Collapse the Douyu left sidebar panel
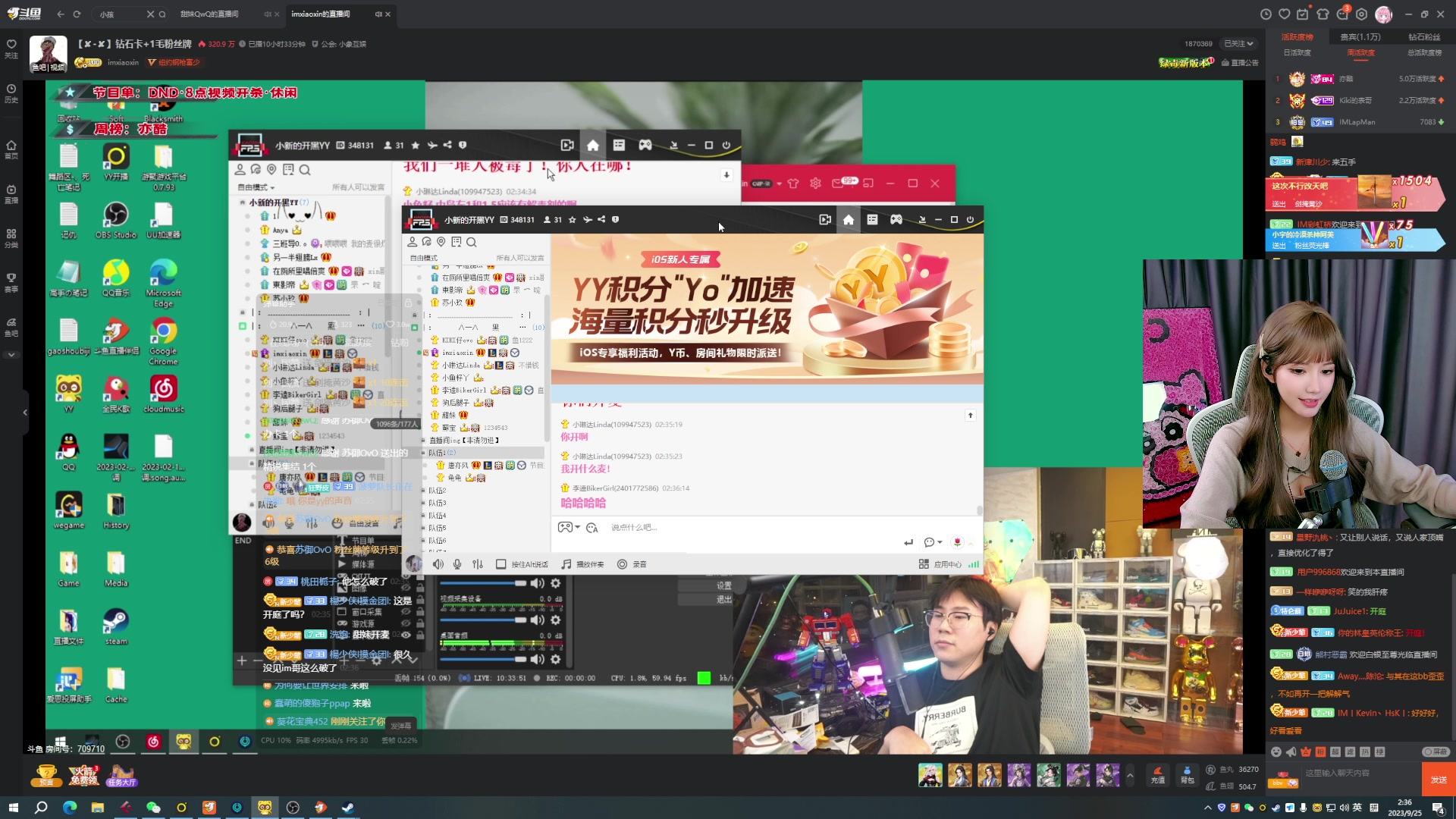The image size is (1456, 819). coord(25,413)
